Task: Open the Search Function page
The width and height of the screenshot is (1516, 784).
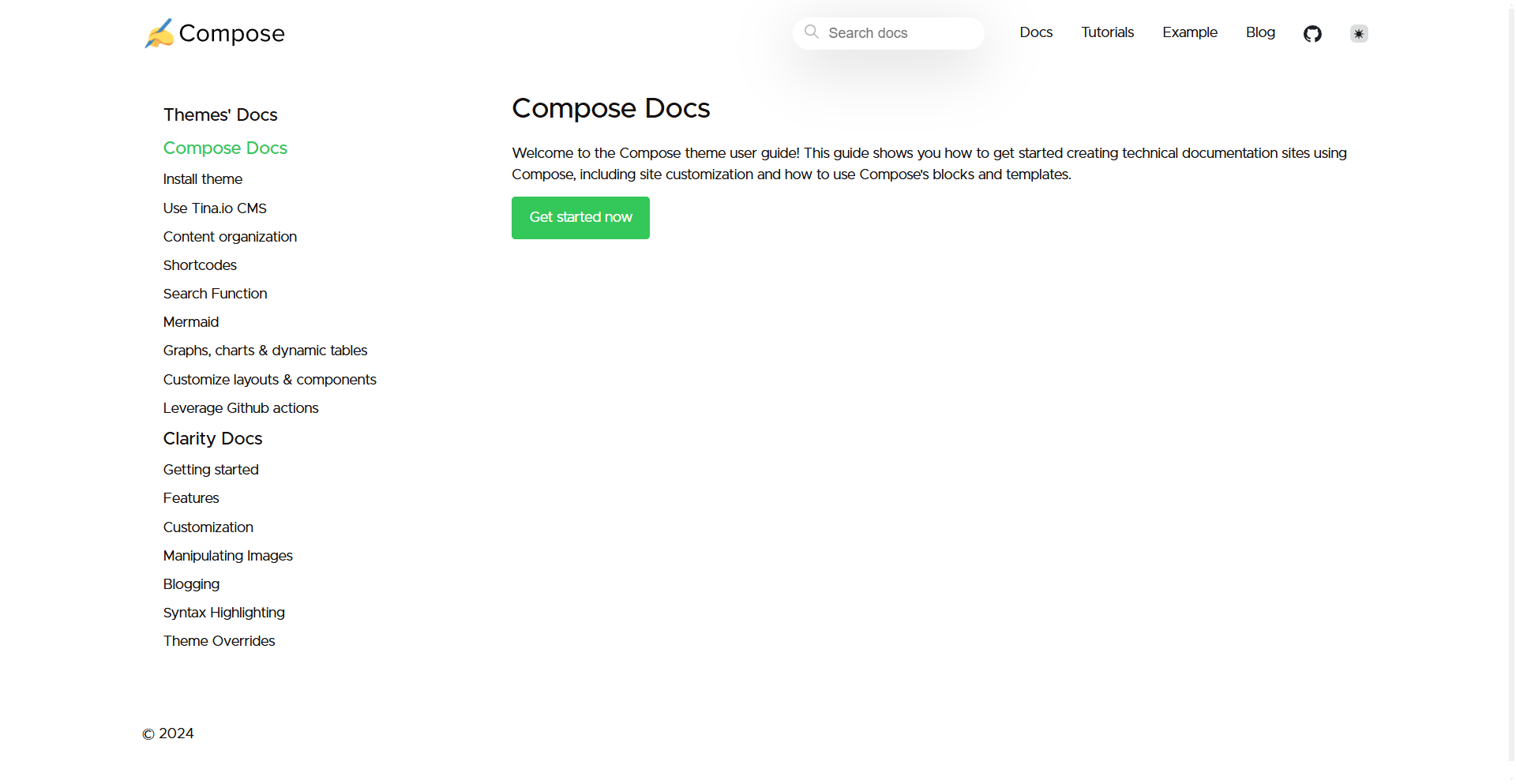Action: tap(215, 294)
